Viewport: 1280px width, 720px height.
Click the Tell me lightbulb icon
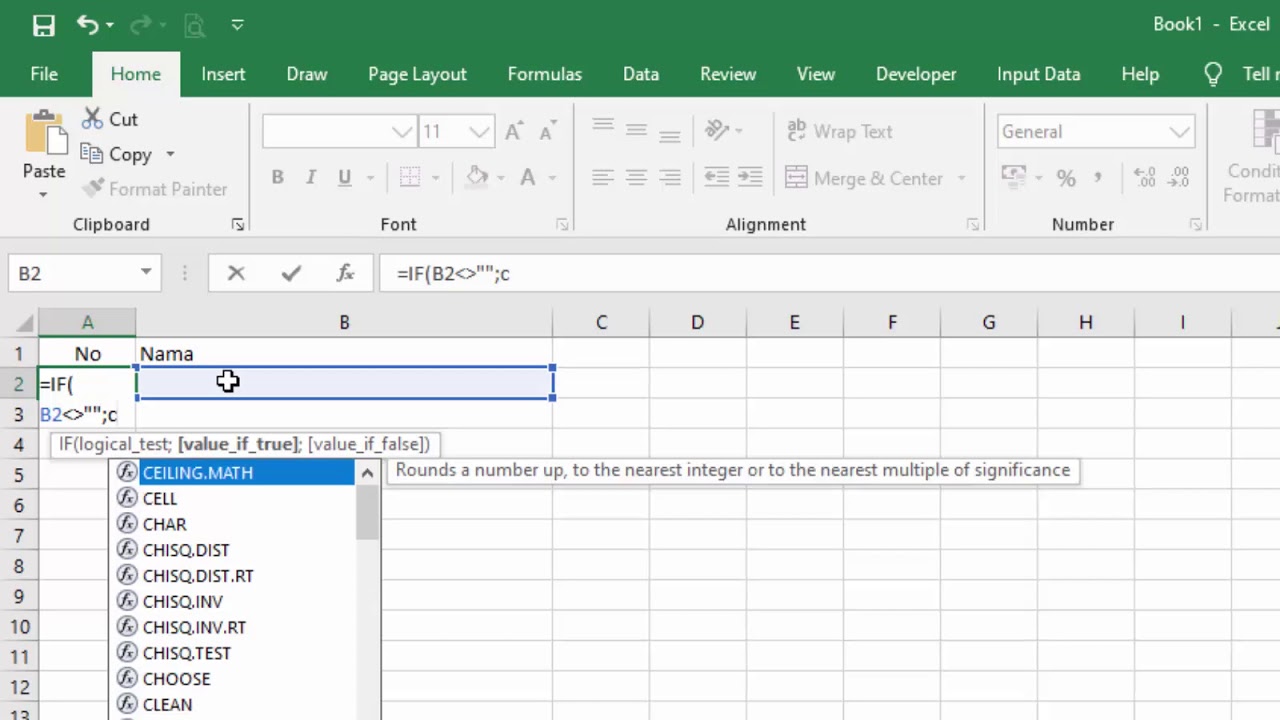coord(1213,74)
